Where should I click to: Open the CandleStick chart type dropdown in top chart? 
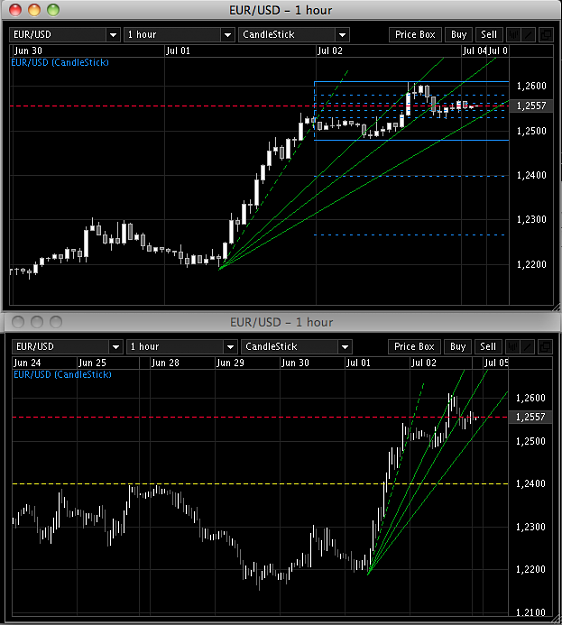(x=294, y=35)
